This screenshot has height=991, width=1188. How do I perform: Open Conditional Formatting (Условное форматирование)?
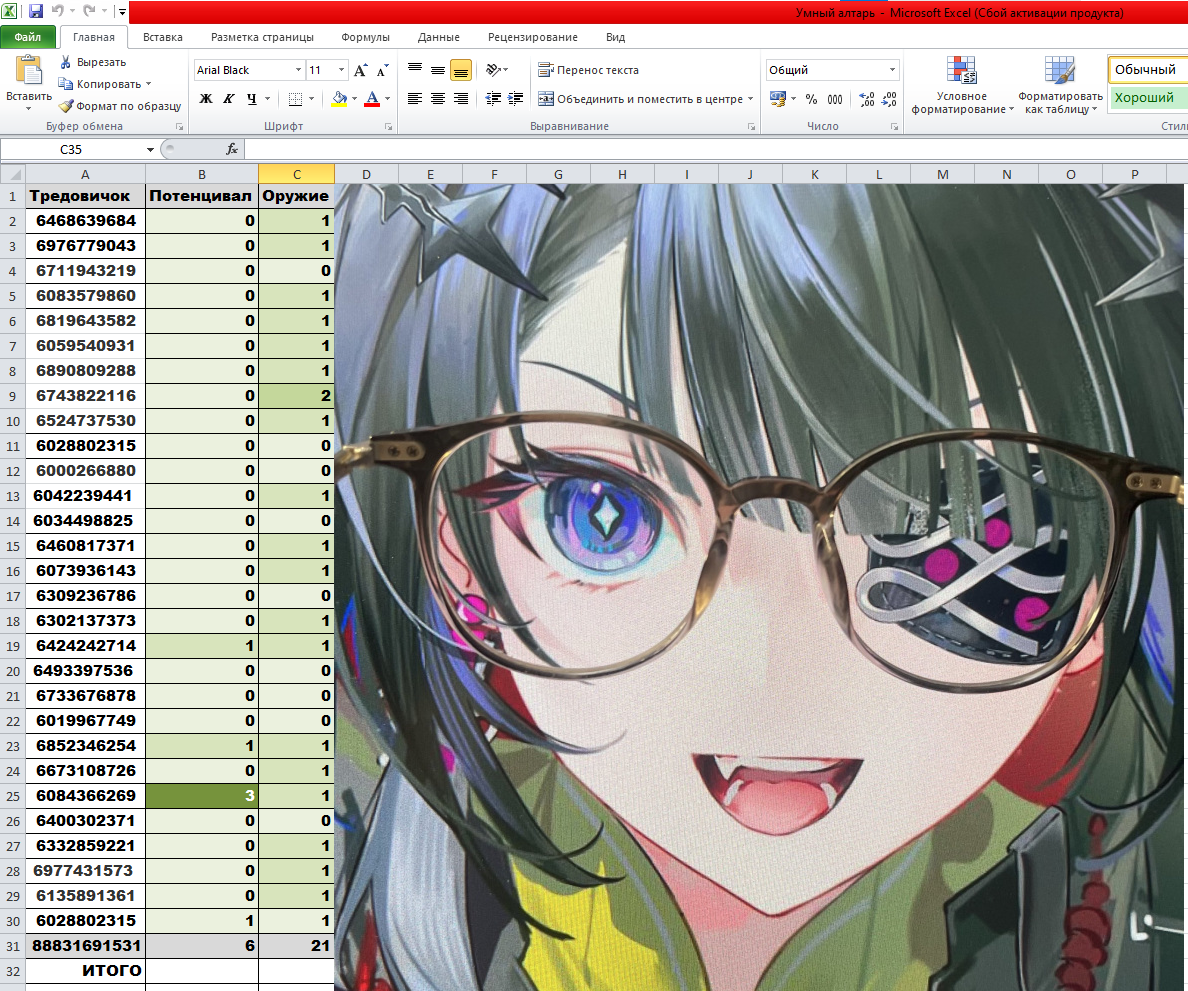click(x=961, y=85)
